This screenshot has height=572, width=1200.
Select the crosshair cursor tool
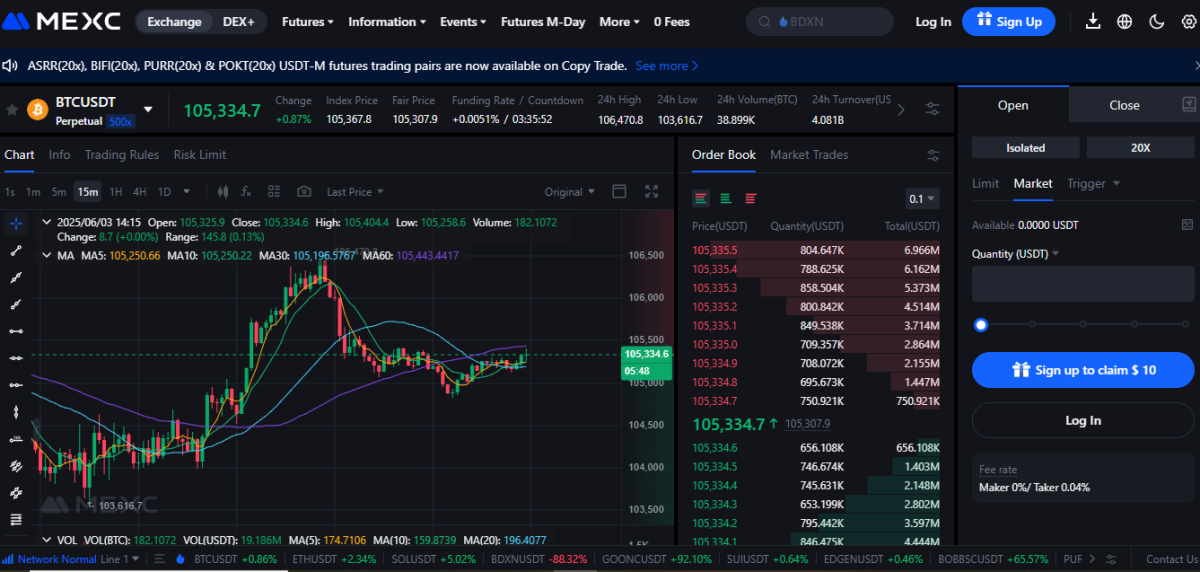(x=15, y=222)
